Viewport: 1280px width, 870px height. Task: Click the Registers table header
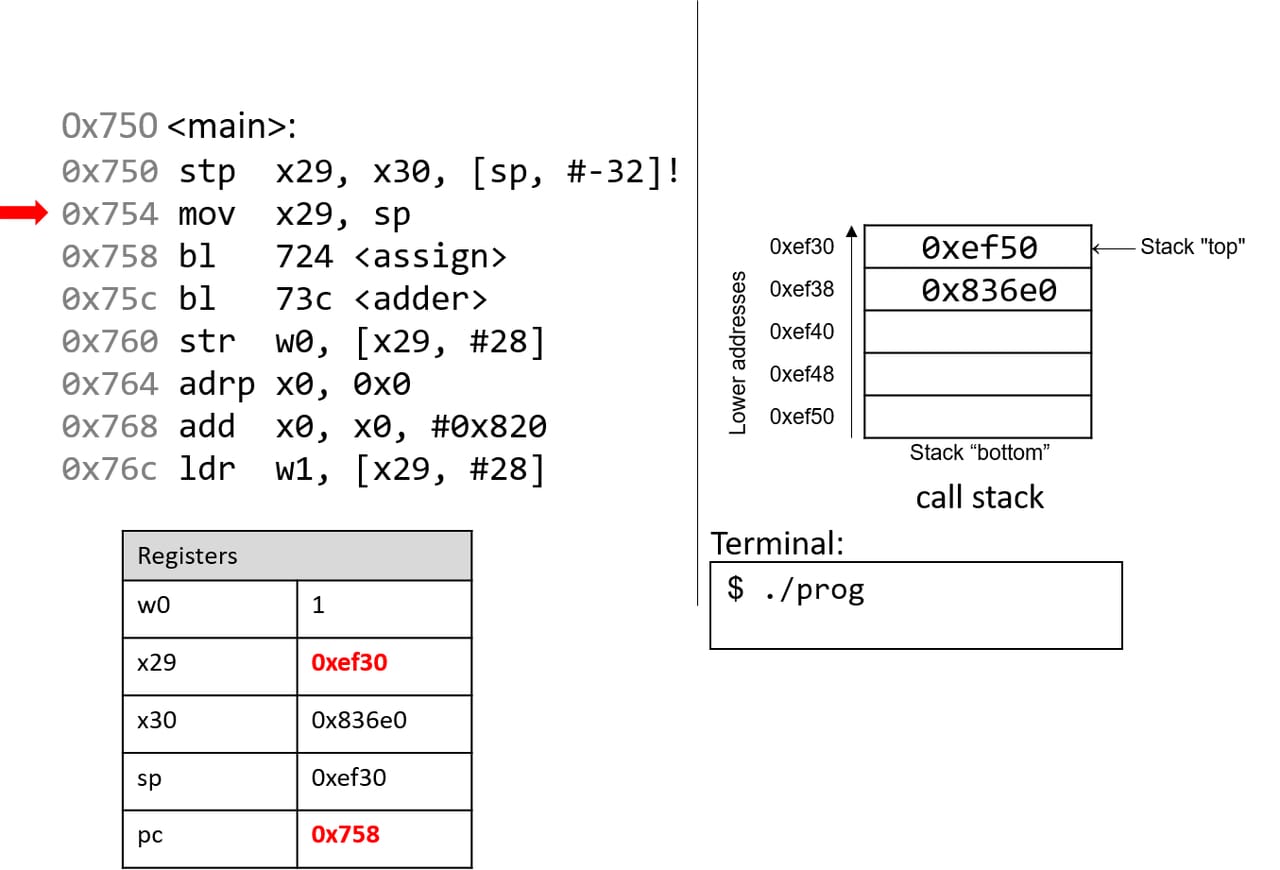(297, 556)
